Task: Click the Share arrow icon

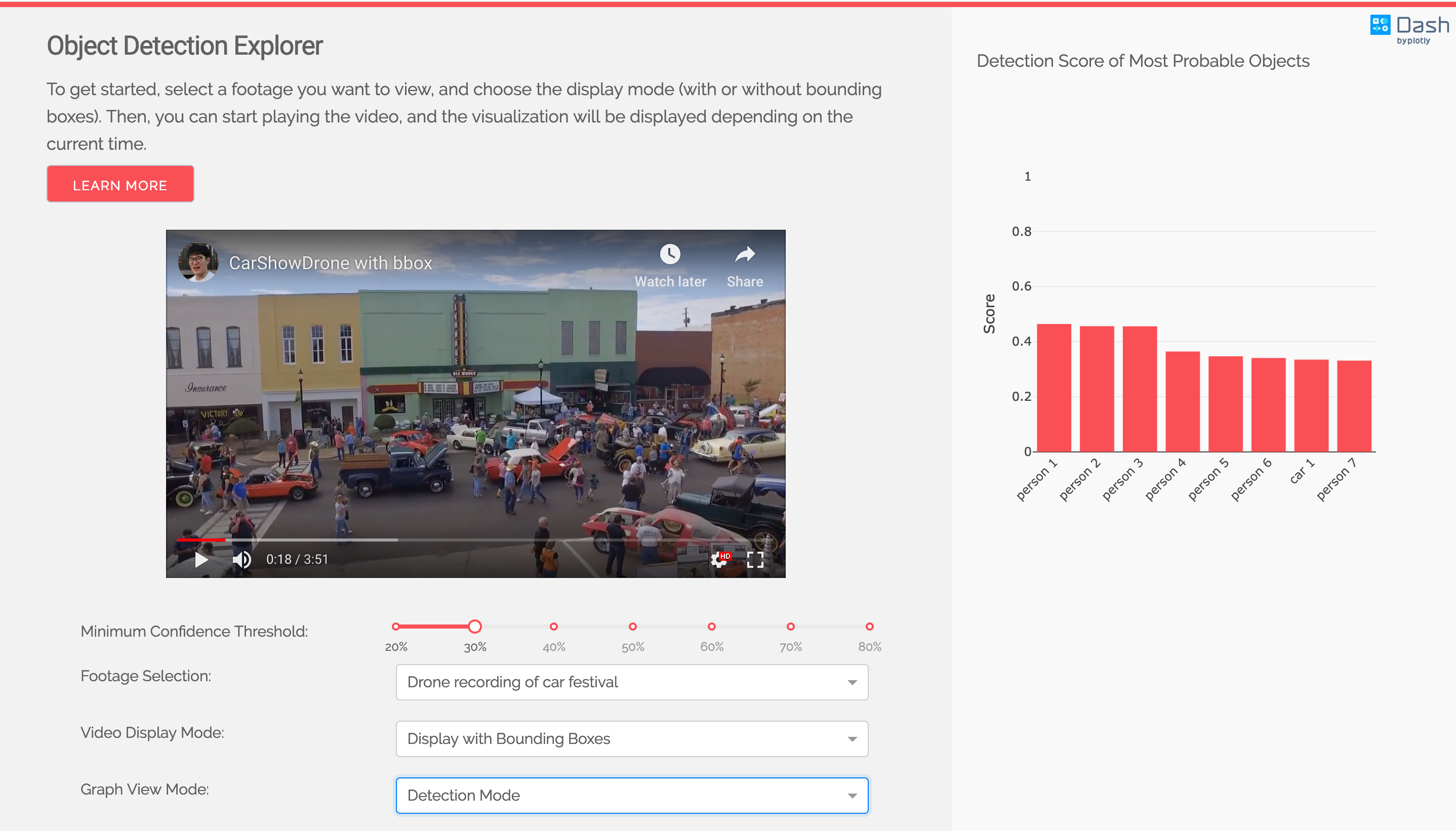Action: tap(744, 255)
